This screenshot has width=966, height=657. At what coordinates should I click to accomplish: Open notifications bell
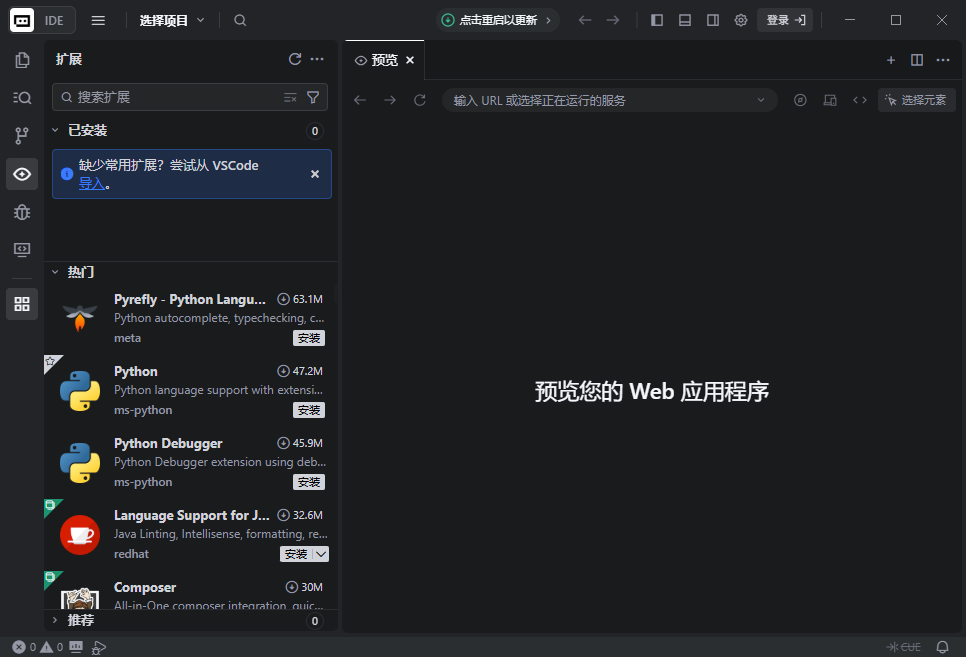click(943, 647)
